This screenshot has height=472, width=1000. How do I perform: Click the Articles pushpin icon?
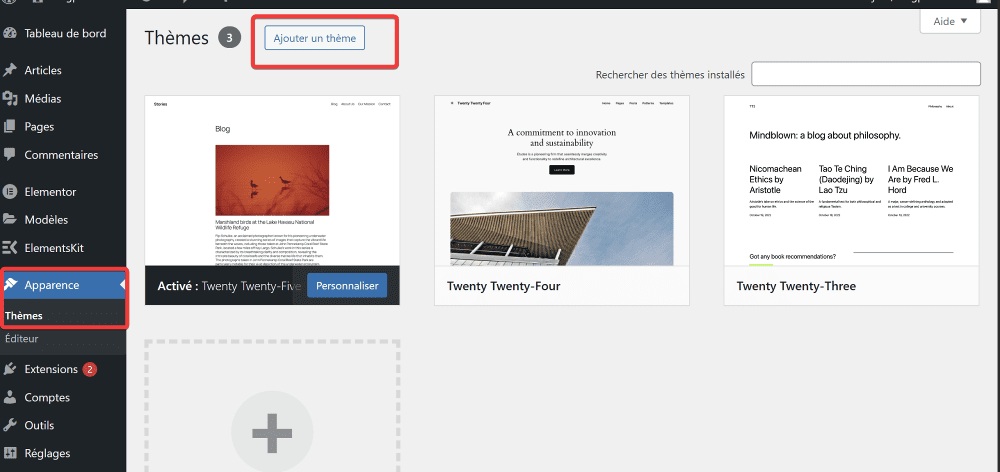point(10,70)
